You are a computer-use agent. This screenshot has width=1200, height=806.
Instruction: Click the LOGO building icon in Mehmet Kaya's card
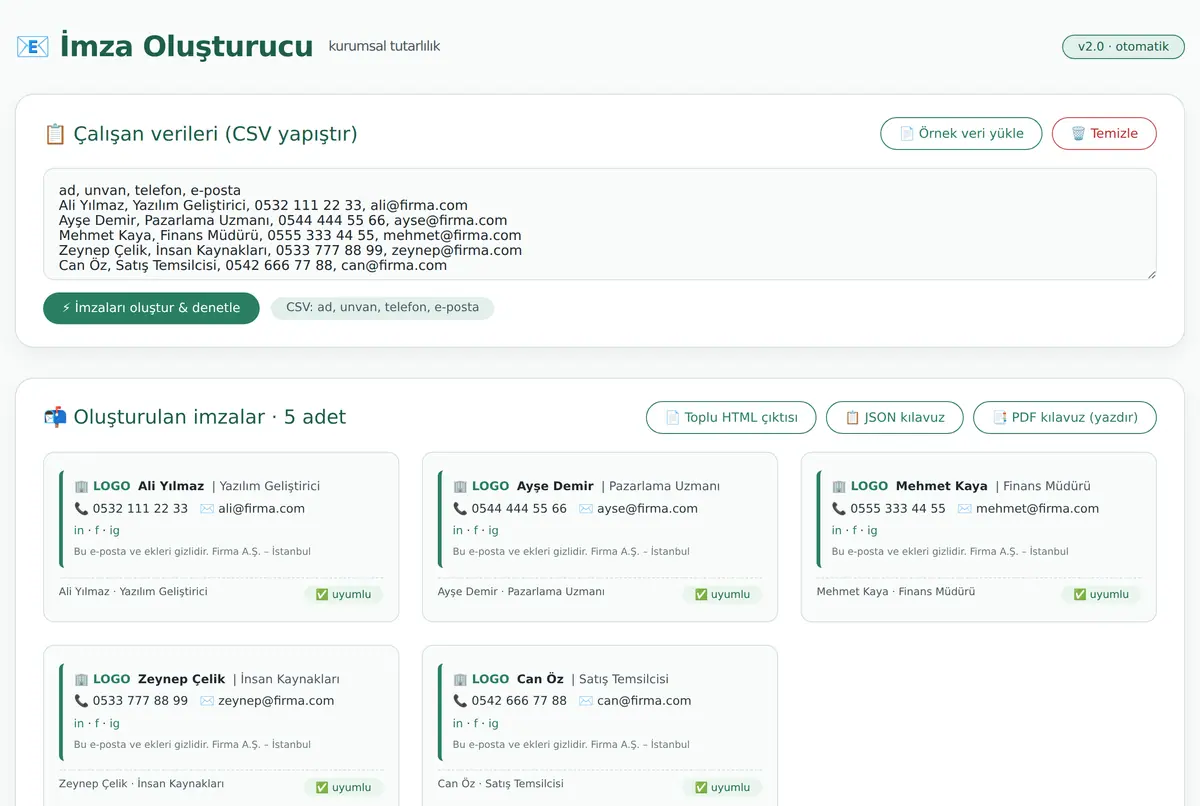point(839,486)
